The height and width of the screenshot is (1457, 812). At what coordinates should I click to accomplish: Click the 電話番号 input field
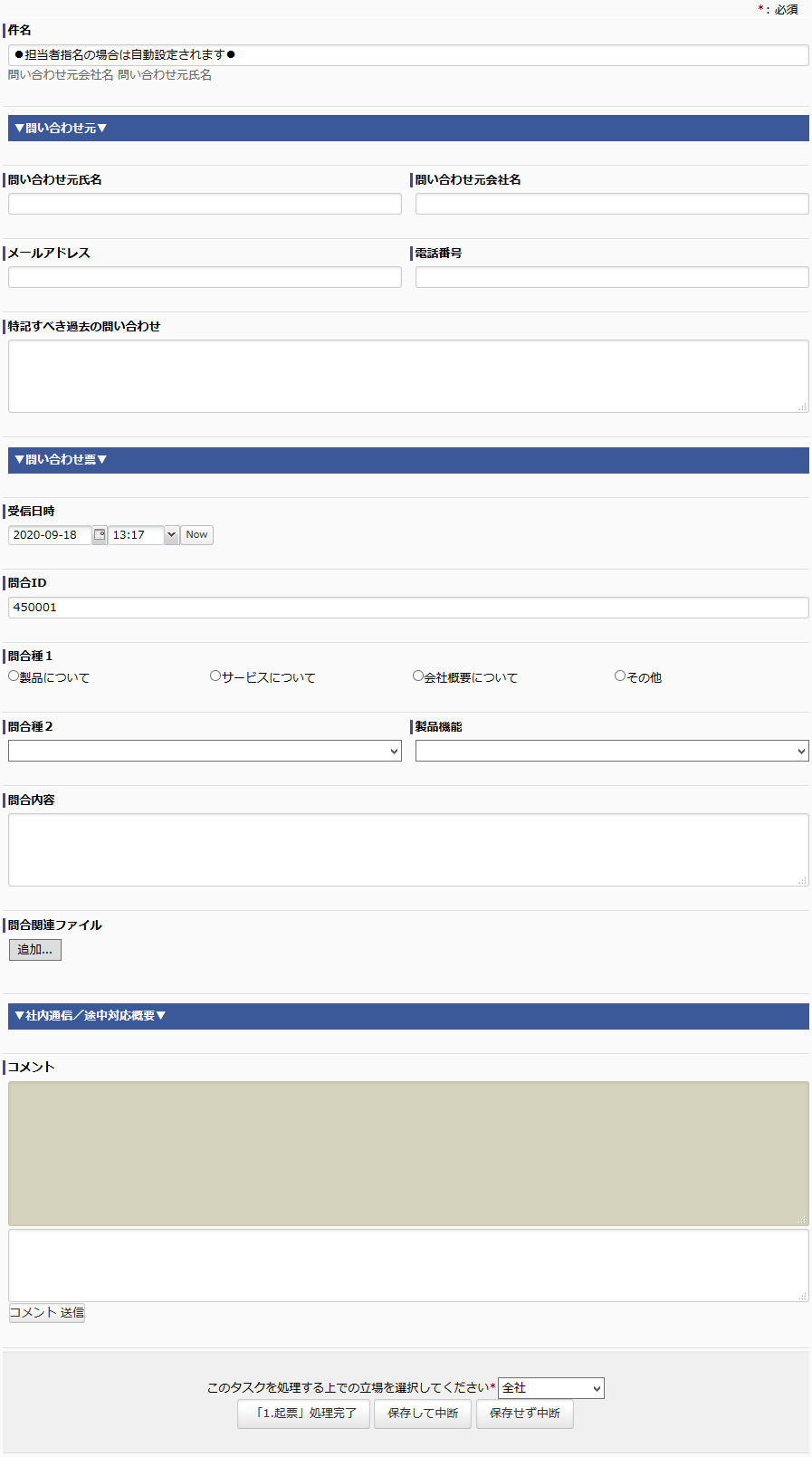(612, 277)
